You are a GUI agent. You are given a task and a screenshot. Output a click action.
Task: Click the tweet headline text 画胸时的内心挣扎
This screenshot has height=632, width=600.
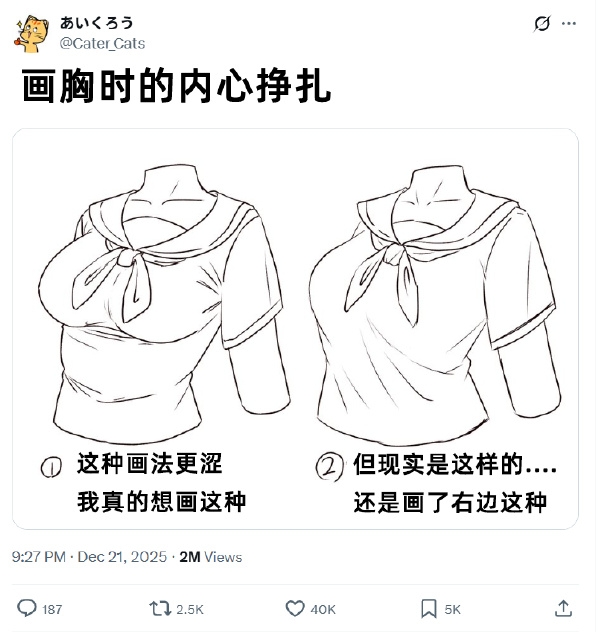pos(176,86)
